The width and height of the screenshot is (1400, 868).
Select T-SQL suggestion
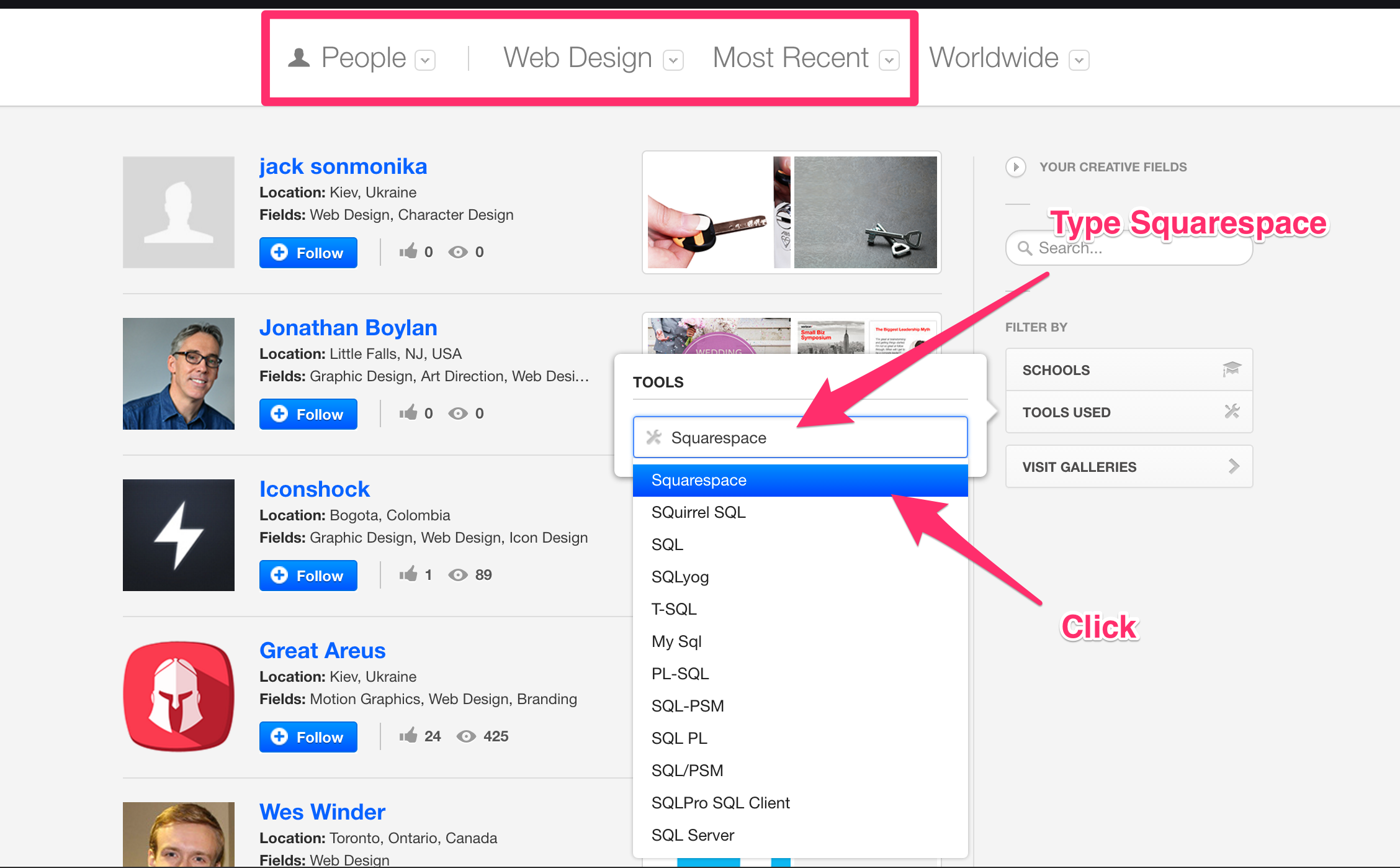tap(800, 610)
